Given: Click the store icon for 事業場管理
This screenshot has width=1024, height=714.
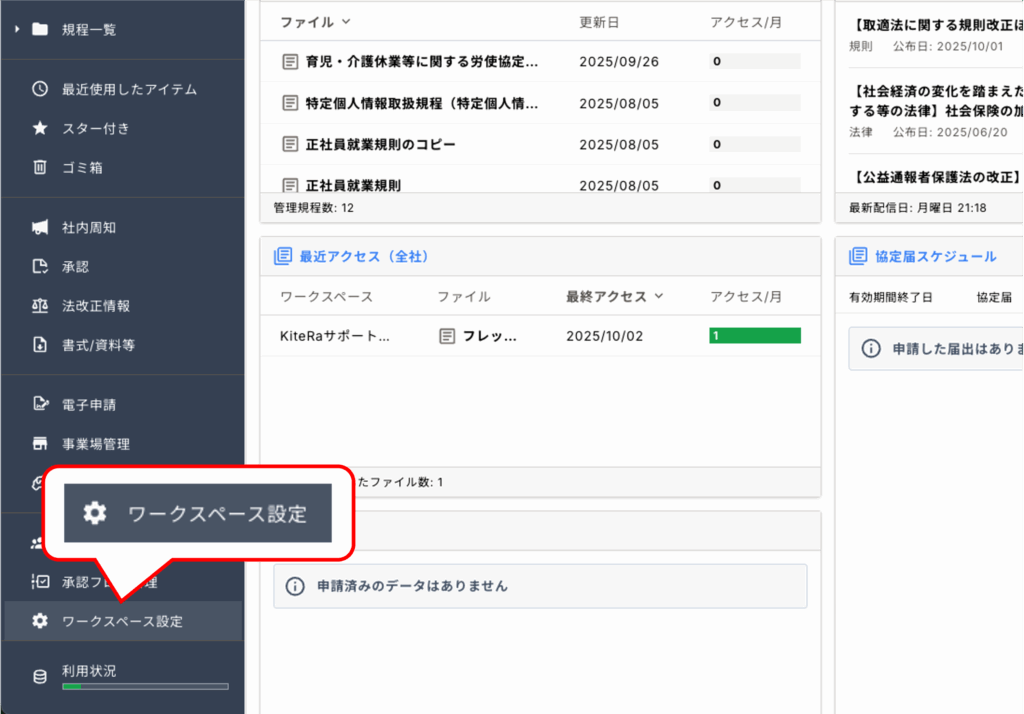Looking at the screenshot, I should click(40, 444).
